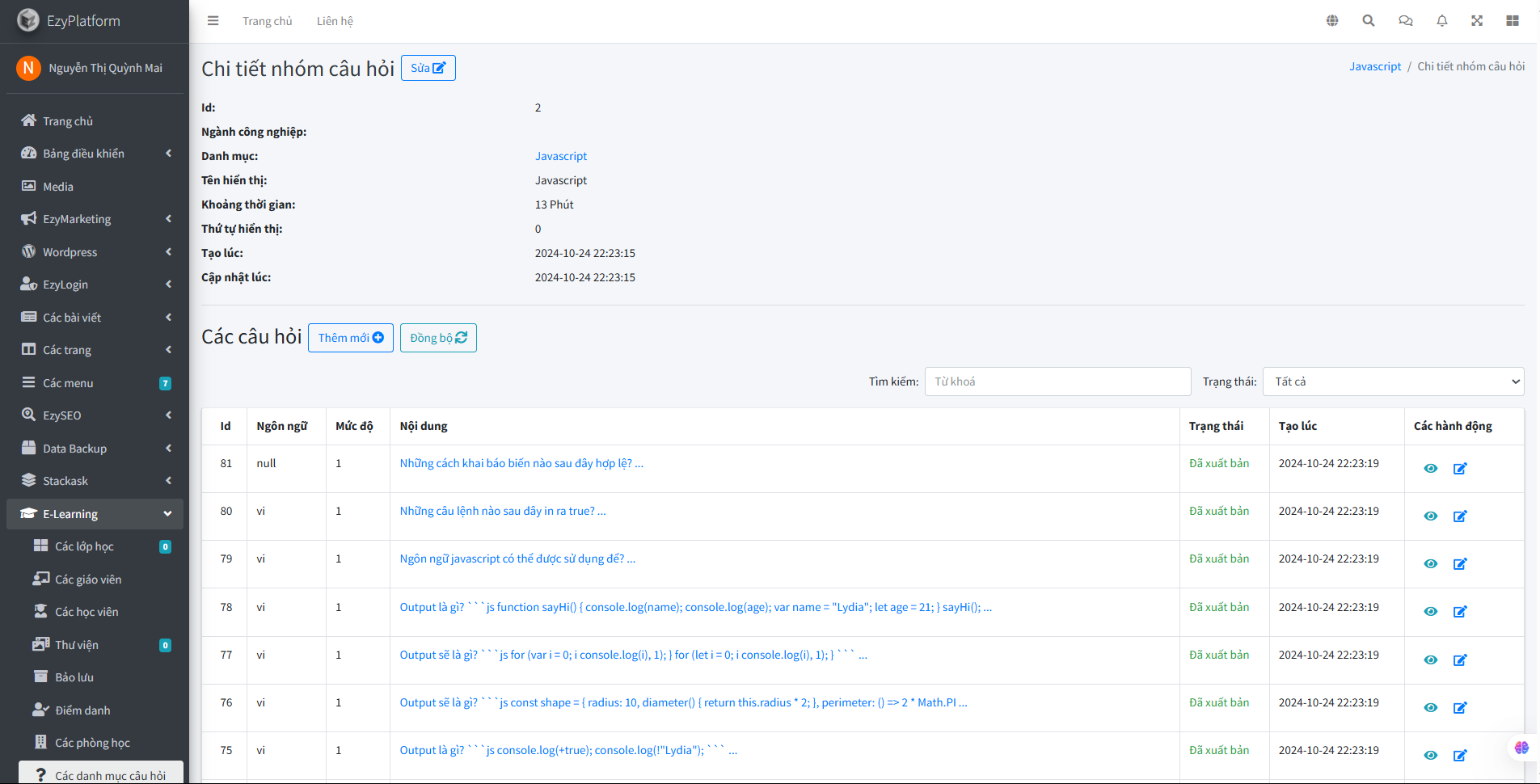
Task: Open Thư viện sidebar item
Action: [x=101, y=645]
